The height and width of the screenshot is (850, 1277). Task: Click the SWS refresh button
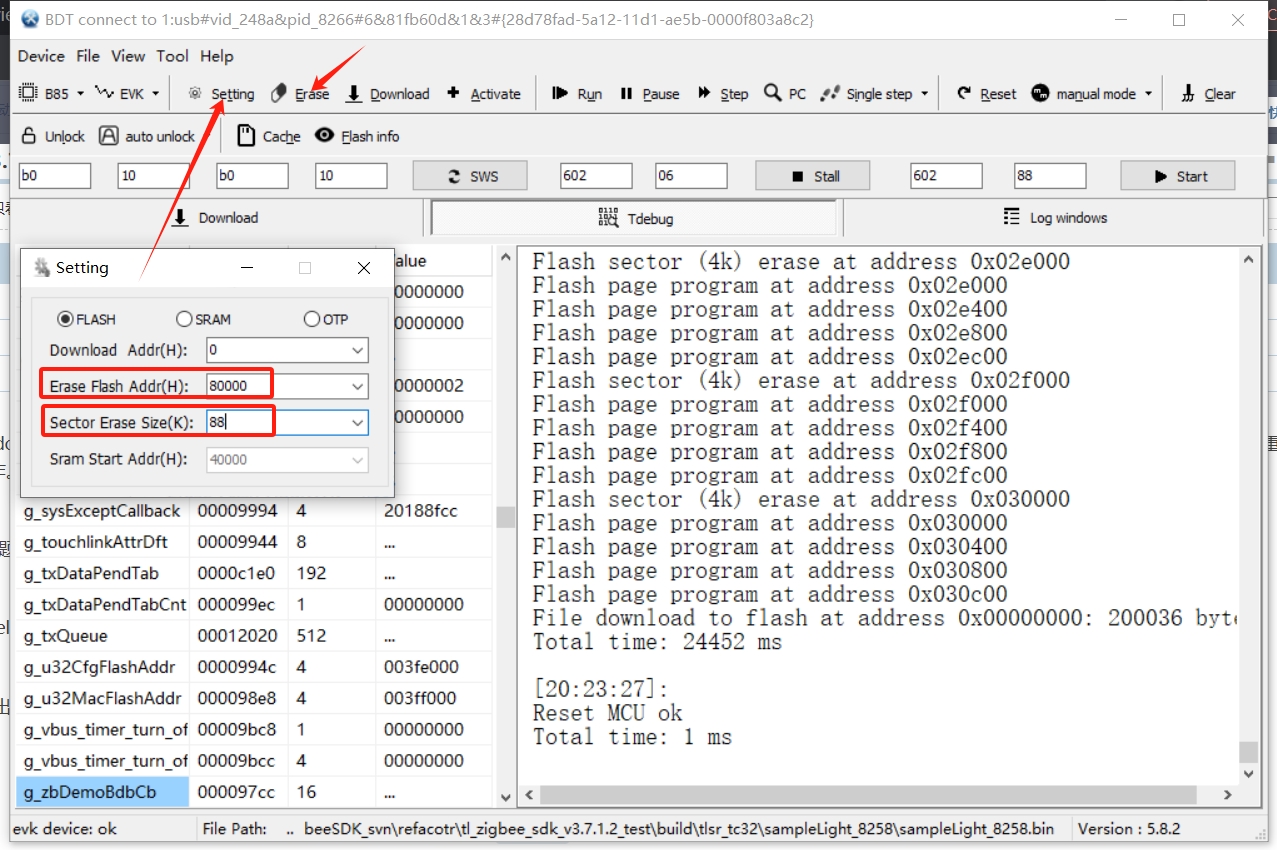tap(470, 176)
